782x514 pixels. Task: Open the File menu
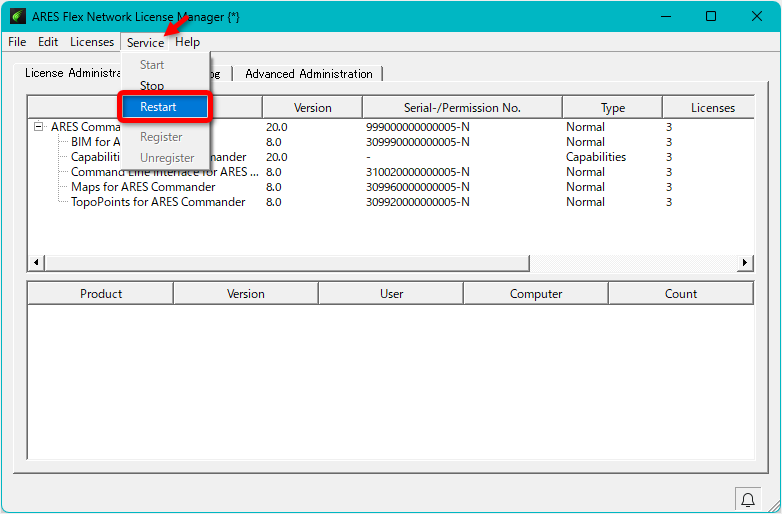[17, 42]
